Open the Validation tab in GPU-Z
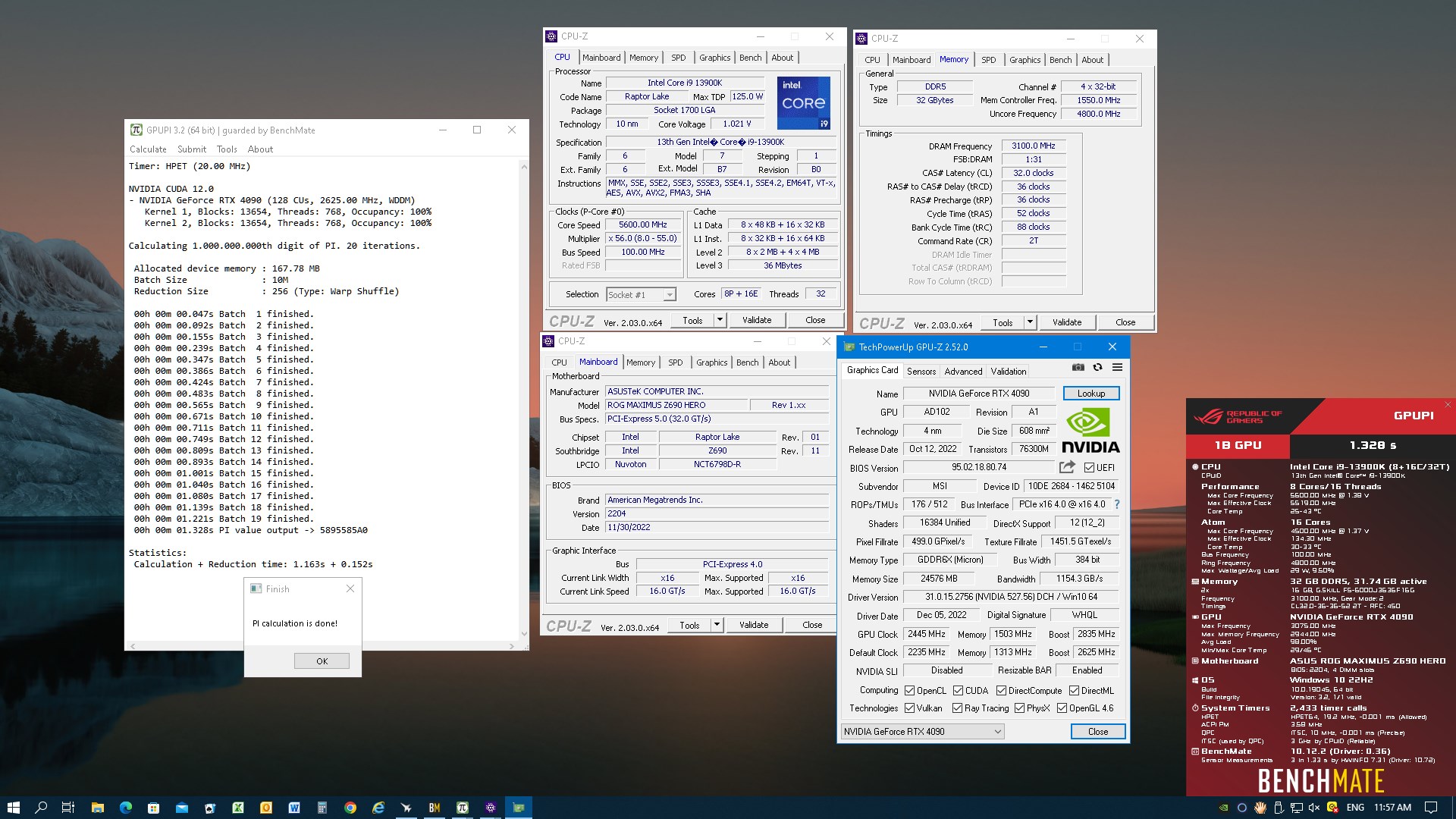Viewport: 1456px width, 819px height. tap(1008, 372)
